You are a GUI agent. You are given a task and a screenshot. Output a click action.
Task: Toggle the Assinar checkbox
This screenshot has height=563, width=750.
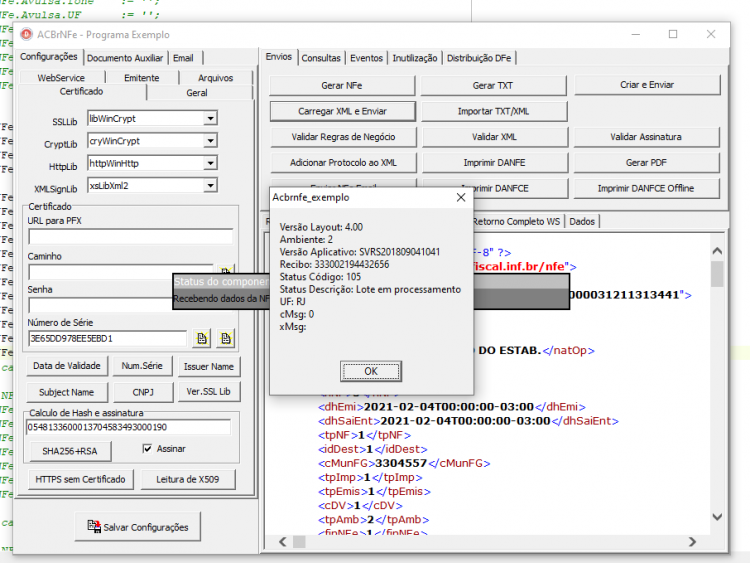pyautogui.click(x=147, y=449)
